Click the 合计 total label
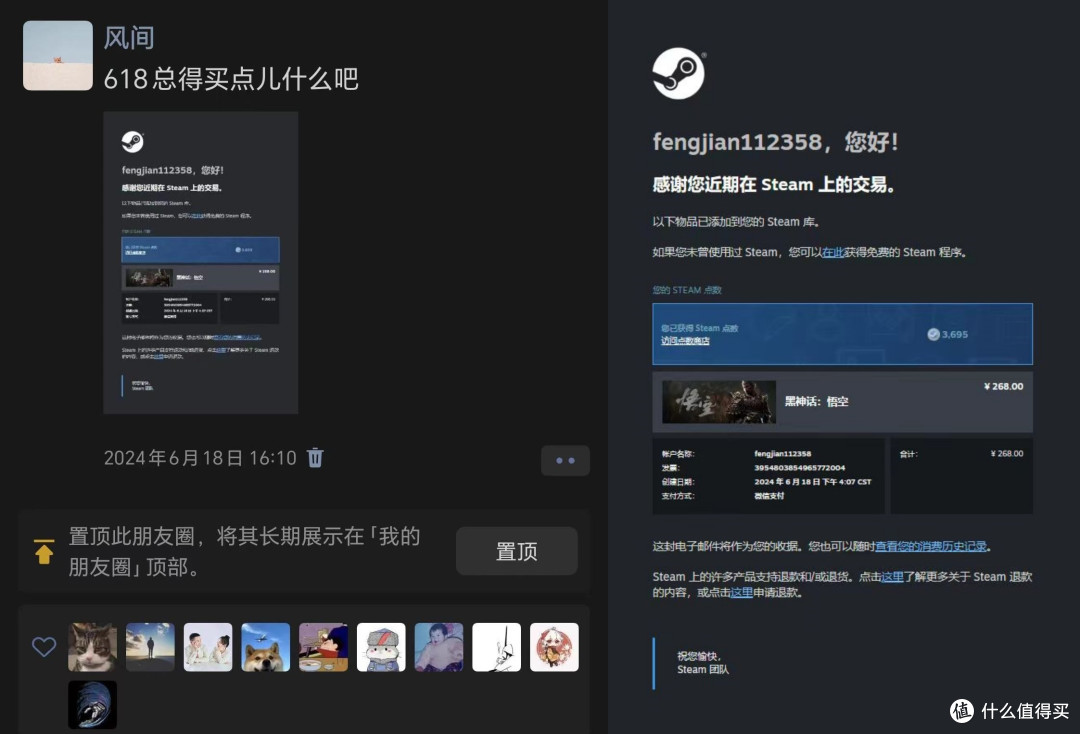The width and height of the screenshot is (1080, 734). [908, 454]
